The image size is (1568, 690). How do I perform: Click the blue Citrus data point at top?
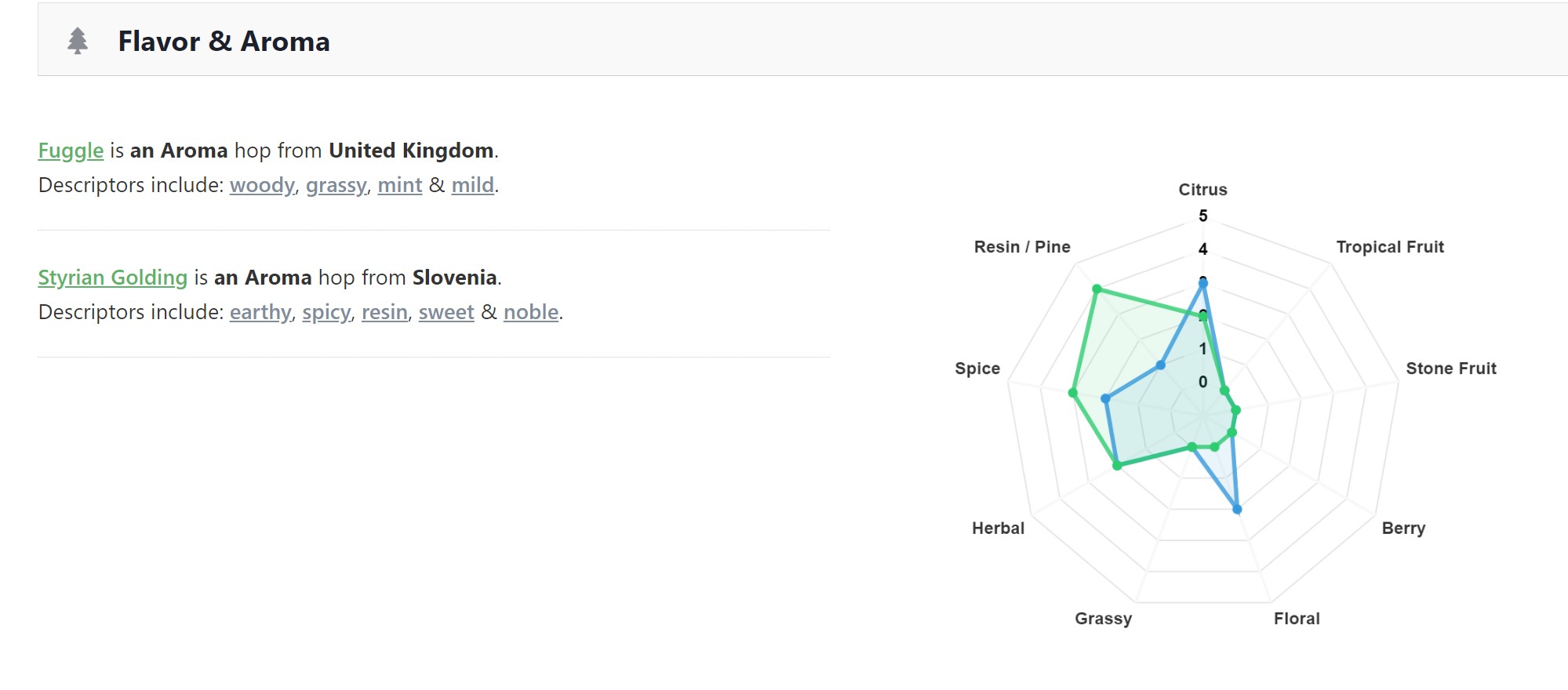click(1203, 283)
